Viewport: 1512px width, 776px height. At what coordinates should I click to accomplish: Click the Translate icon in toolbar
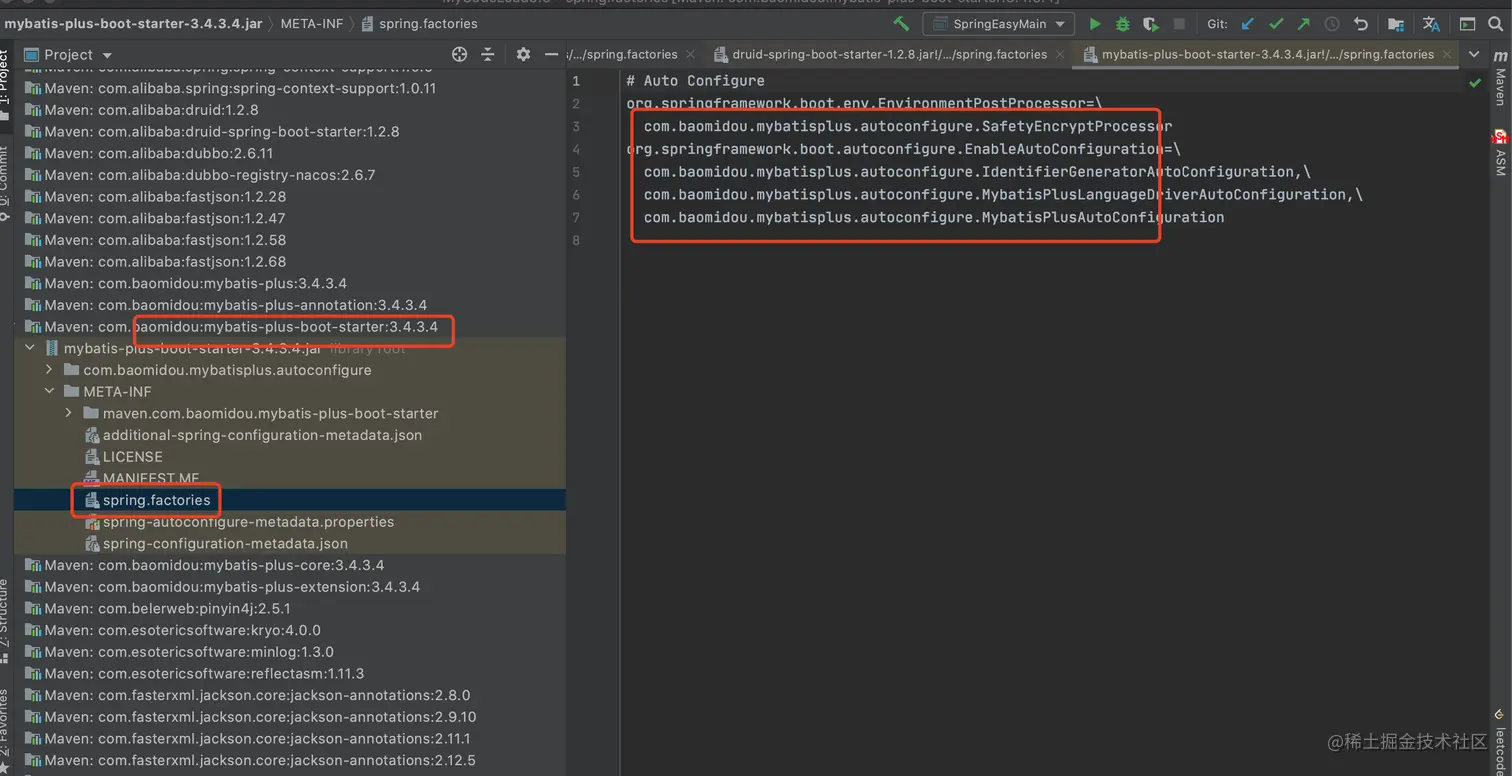click(x=1431, y=24)
